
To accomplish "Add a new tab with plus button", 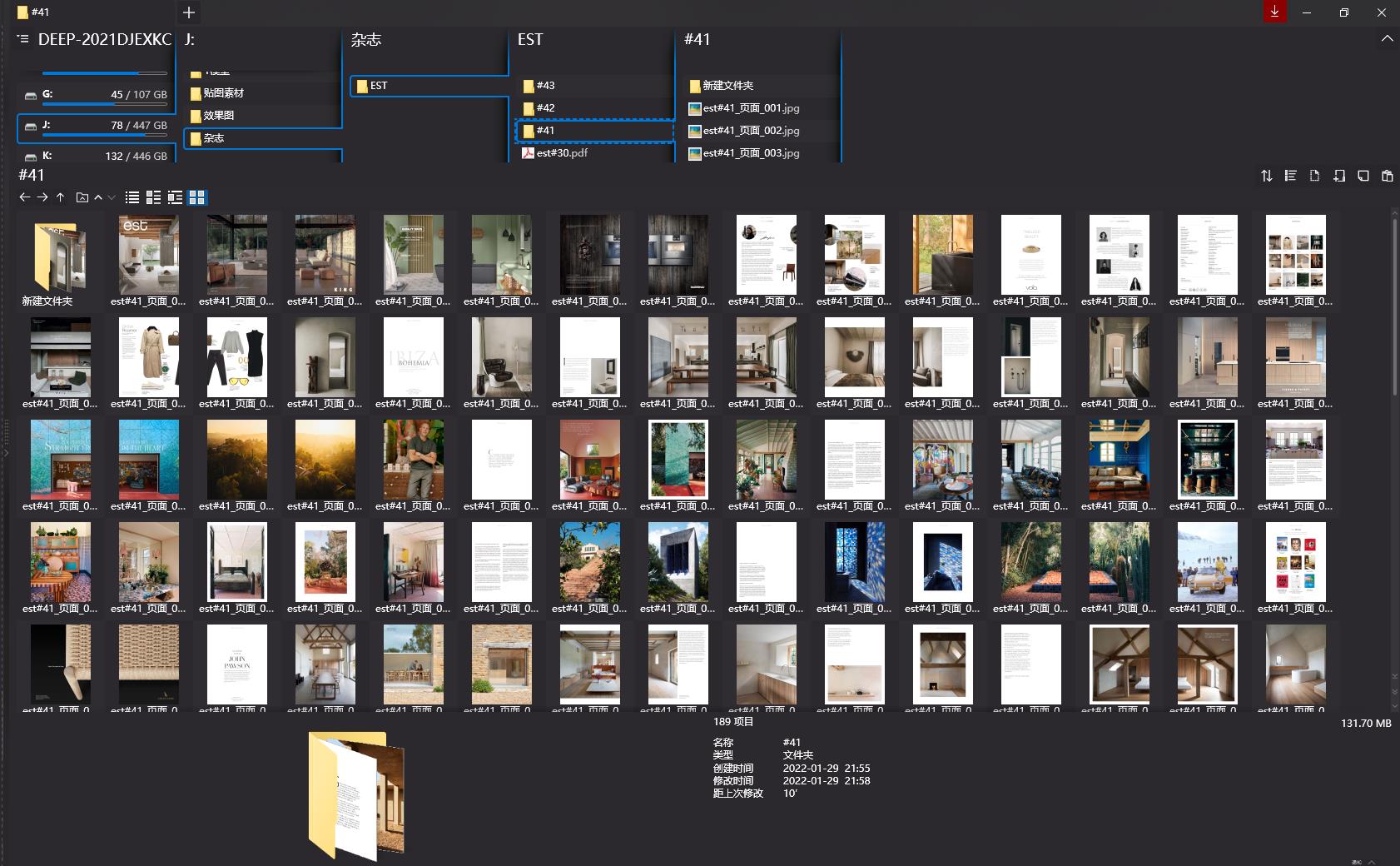I will coord(189,12).
